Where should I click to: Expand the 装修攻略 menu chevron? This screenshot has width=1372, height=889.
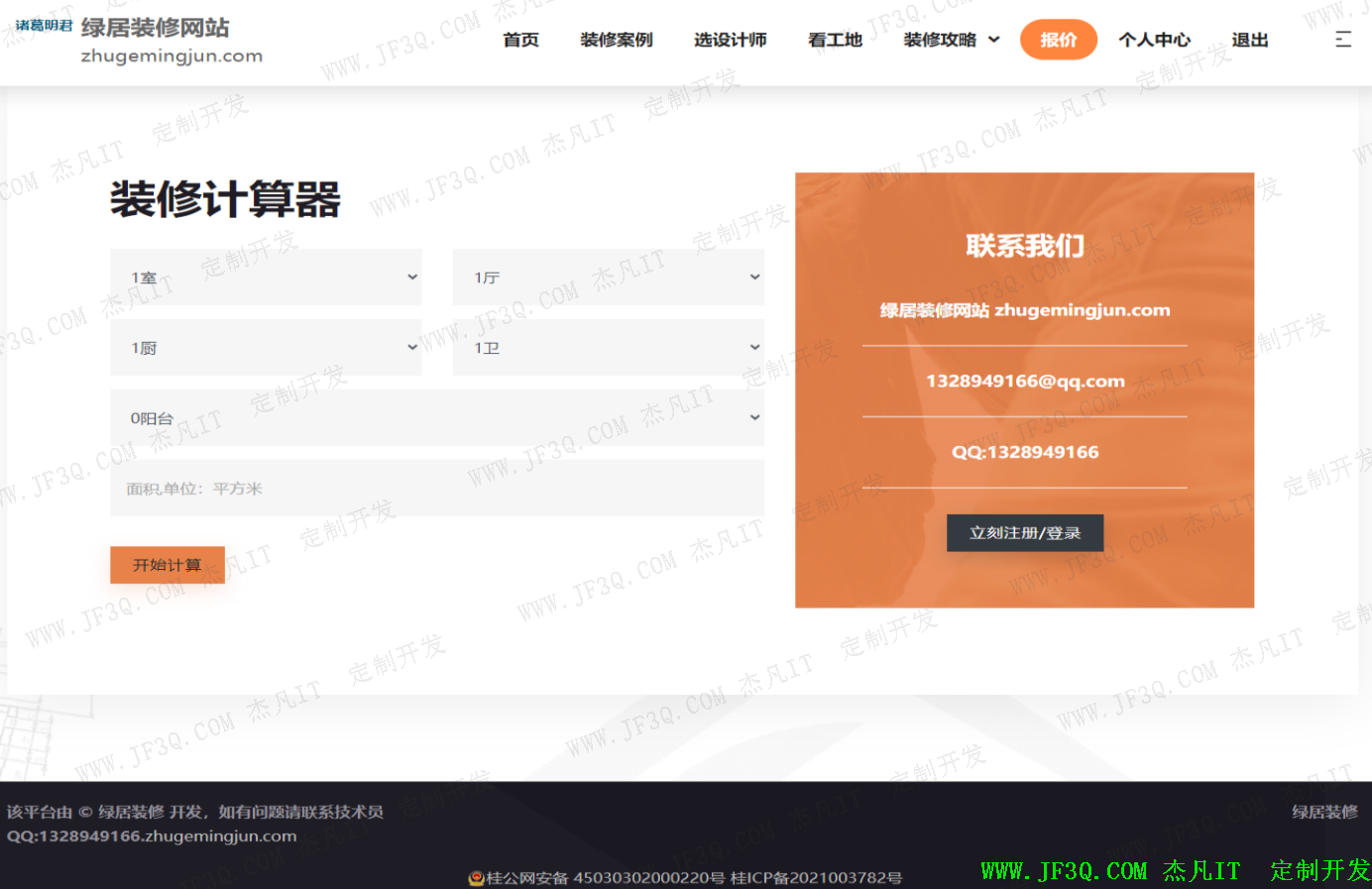click(x=994, y=40)
